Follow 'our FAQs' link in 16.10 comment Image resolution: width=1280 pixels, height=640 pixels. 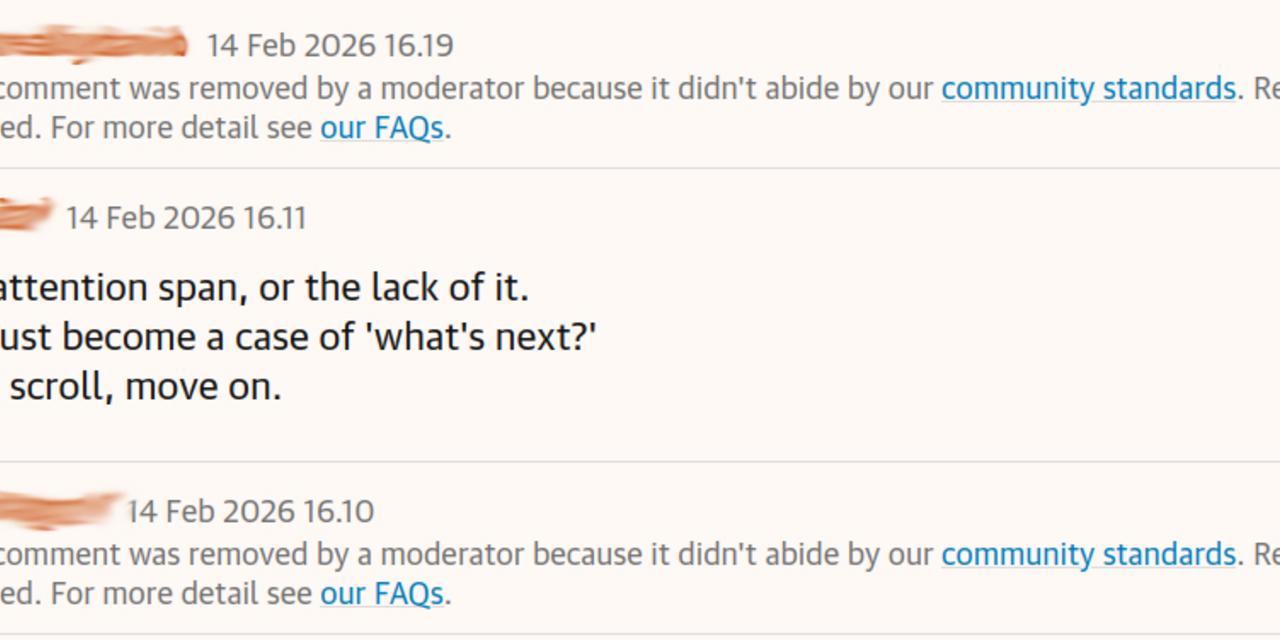tap(381, 595)
